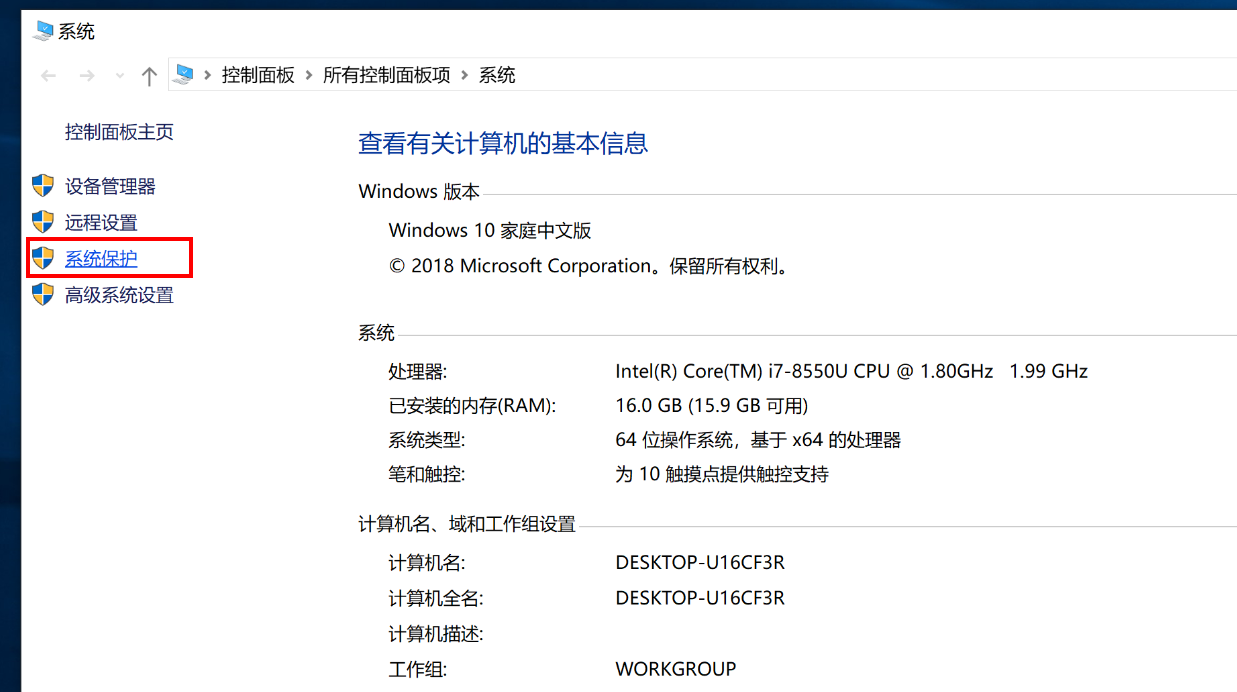The width and height of the screenshot is (1237, 692).
Task: Open the 高级系统设置 link
Action: pyautogui.click(x=119, y=295)
